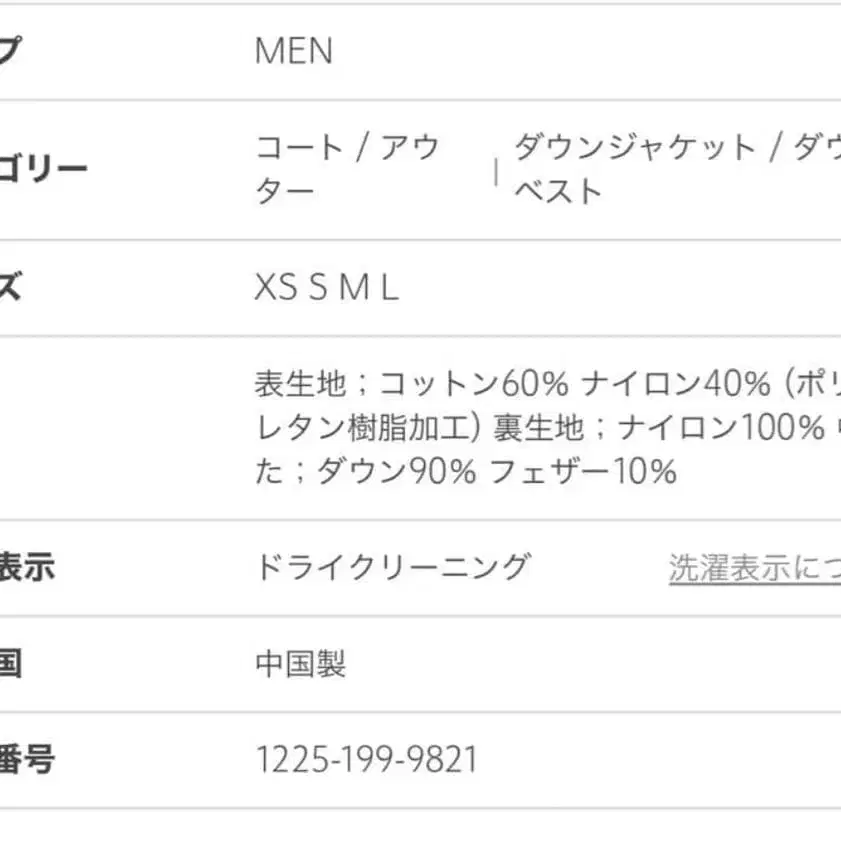Click the 表生地 コットン60% material text
Screen dimensions: 841x841
tap(412, 384)
